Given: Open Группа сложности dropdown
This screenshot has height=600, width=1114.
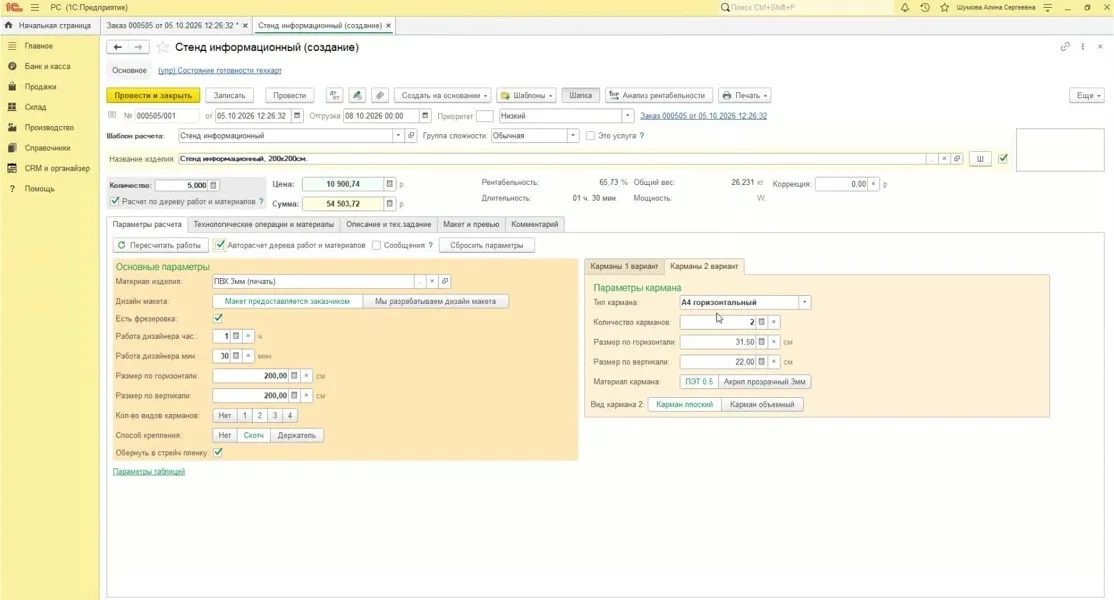Looking at the screenshot, I should point(573,136).
